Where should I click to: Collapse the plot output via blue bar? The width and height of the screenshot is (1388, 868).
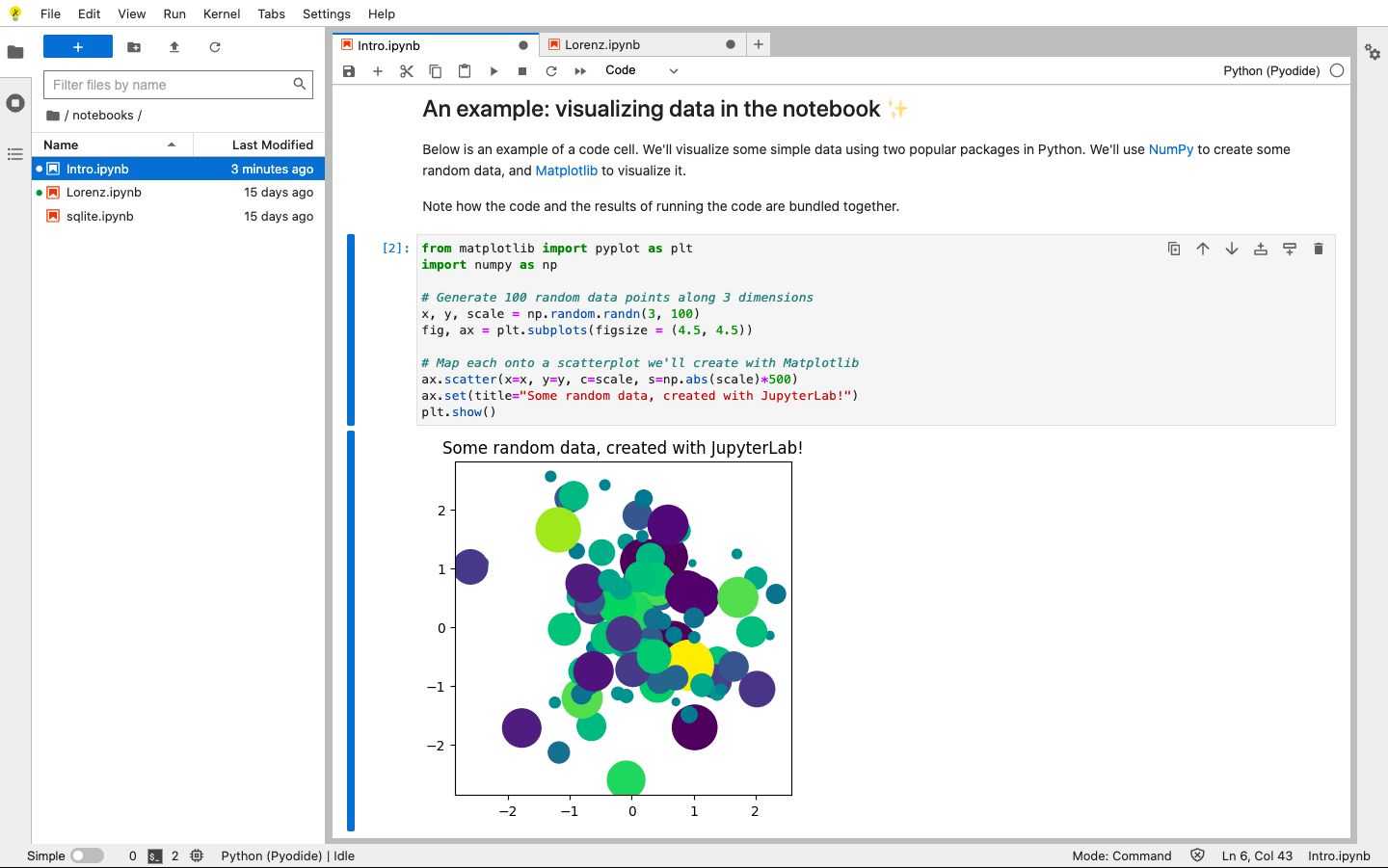click(x=351, y=630)
